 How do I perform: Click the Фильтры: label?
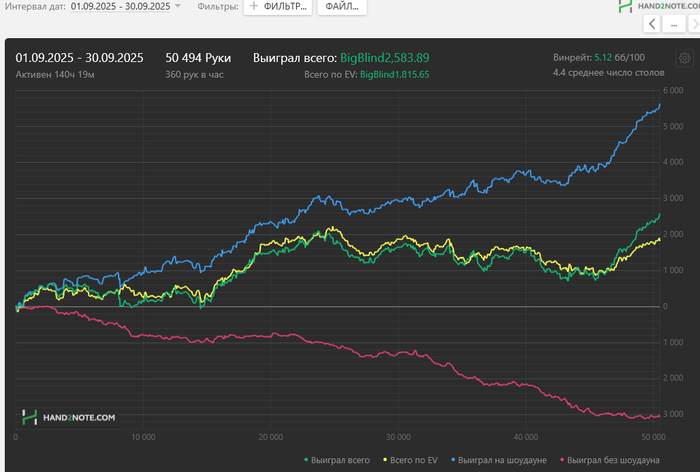tap(218, 7)
